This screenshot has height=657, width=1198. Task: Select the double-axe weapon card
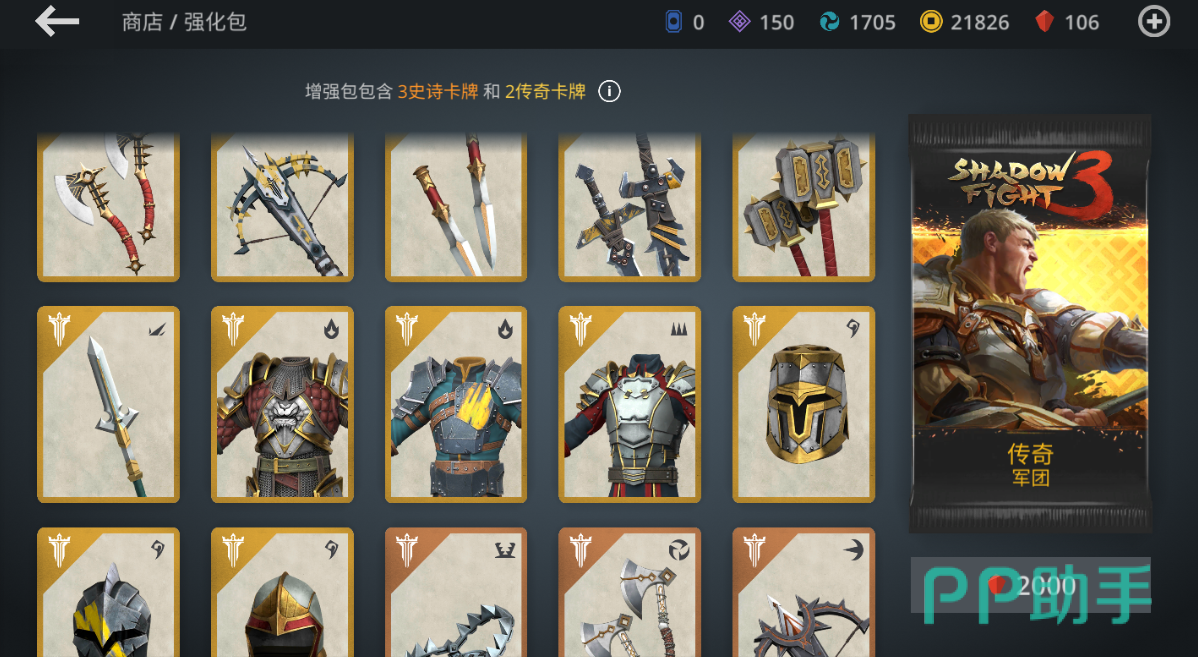coord(108,206)
